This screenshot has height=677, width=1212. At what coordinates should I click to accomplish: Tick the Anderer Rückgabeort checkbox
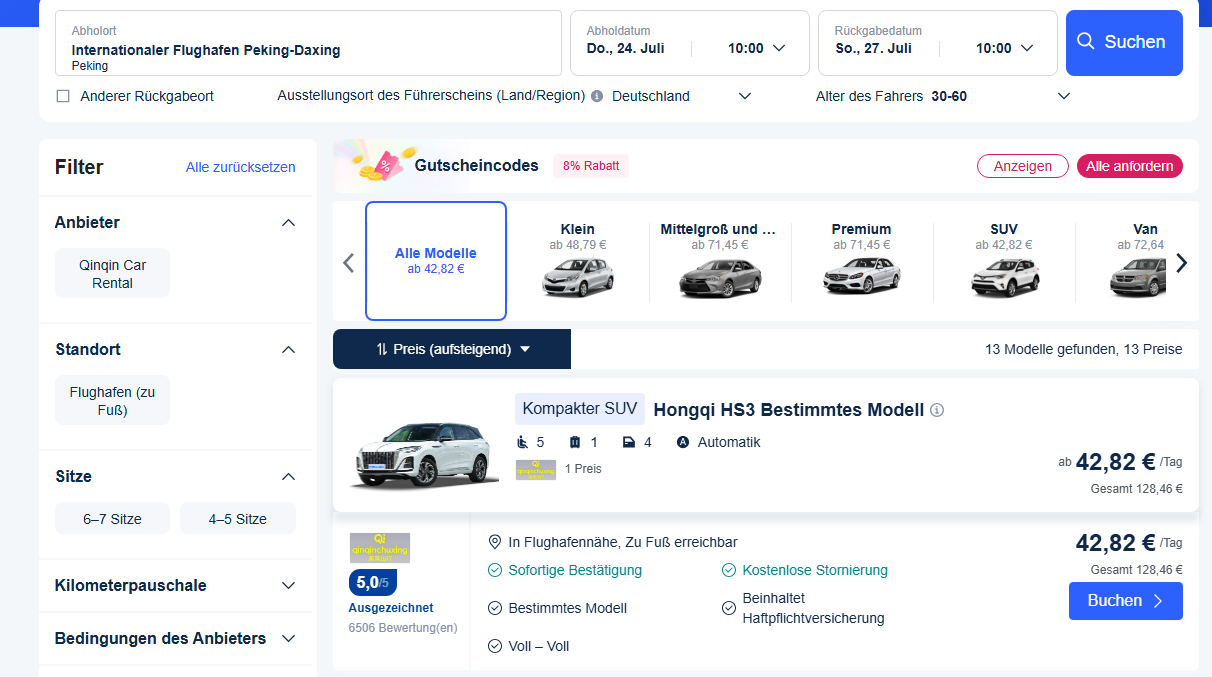tap(63, 96)
